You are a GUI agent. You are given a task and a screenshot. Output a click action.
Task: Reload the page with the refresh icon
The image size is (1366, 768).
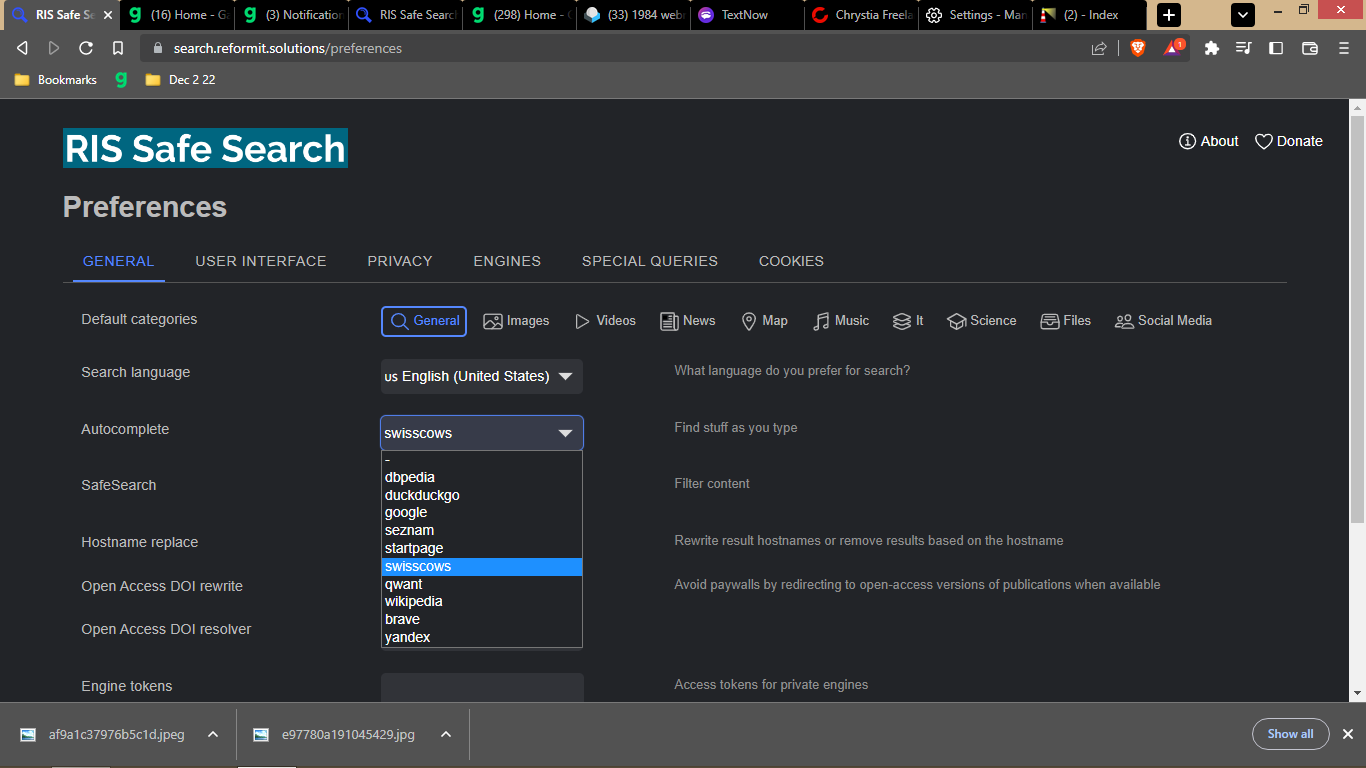point(86,48)
